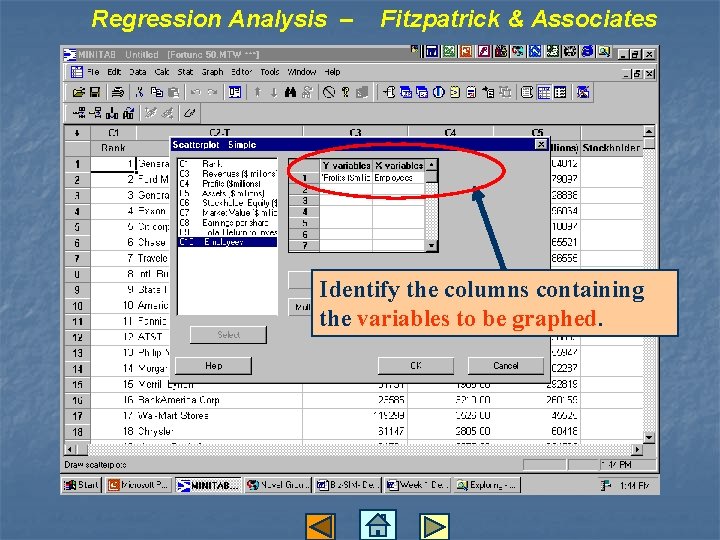Select C3 Revenues in the variable list
The image size is (720, 540).
tap(227, 174)
